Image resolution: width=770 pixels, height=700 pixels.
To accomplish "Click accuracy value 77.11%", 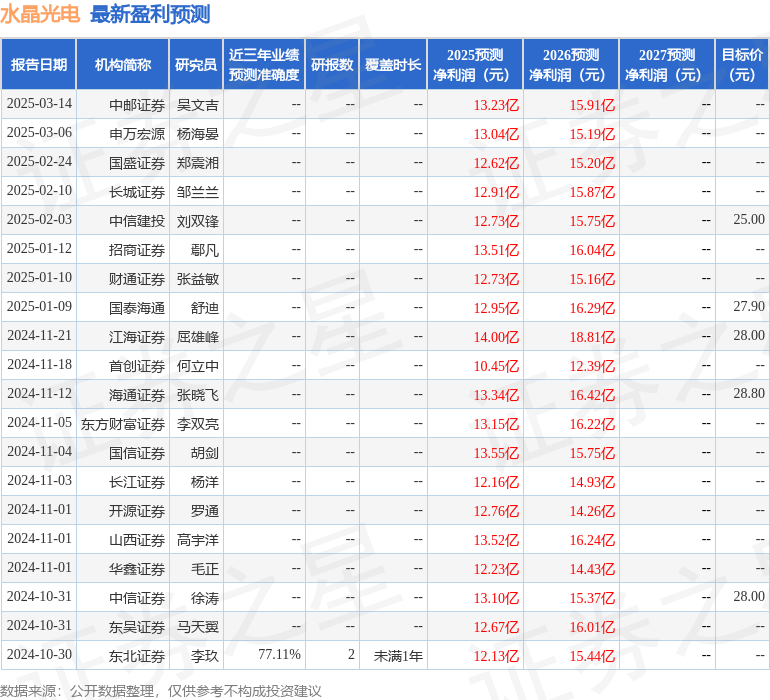I will [x=279, y=654].
